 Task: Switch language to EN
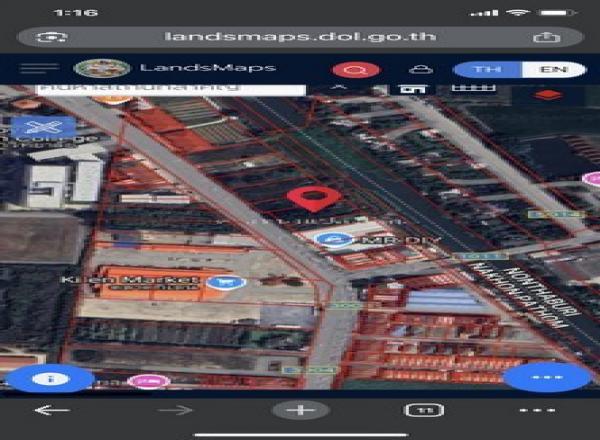[547, 70]
